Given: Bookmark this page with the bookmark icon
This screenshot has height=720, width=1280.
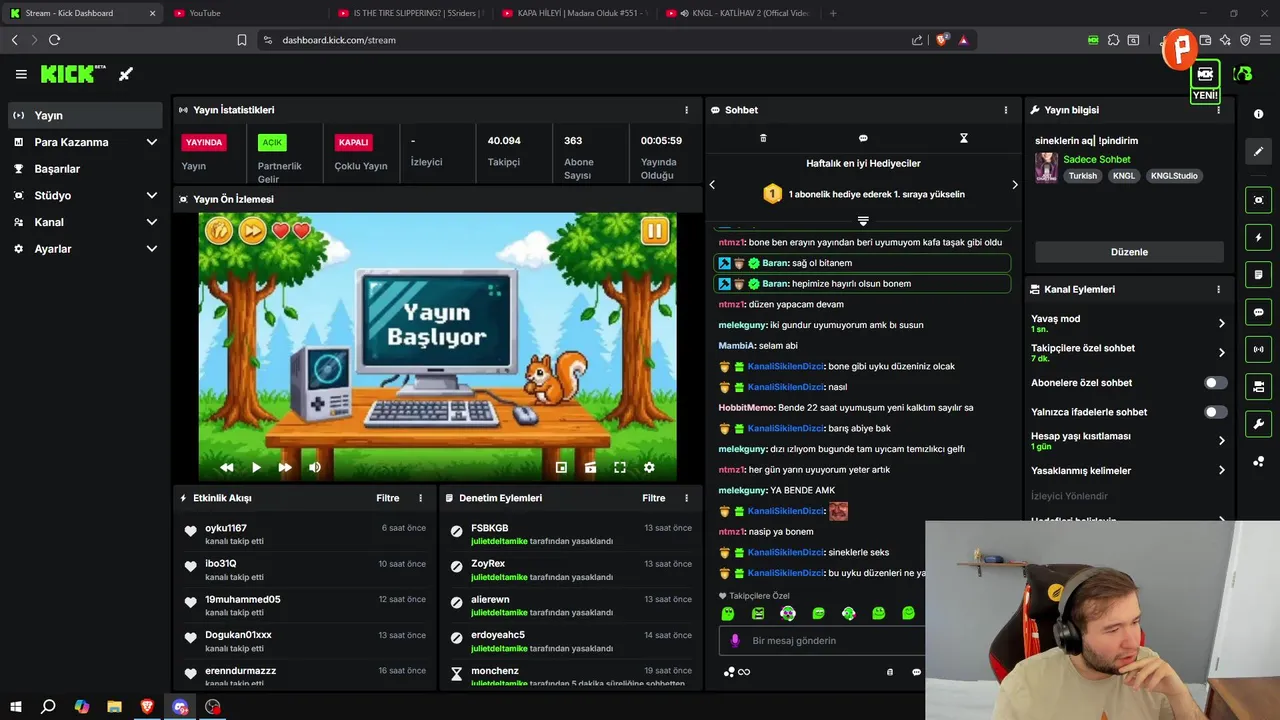Looking at the screenshot, I should (242, 40).
